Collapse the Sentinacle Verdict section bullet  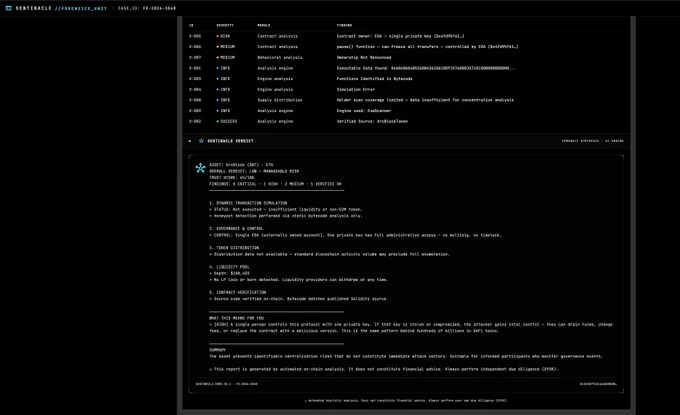pyautogui.click(x=190, y=141)
